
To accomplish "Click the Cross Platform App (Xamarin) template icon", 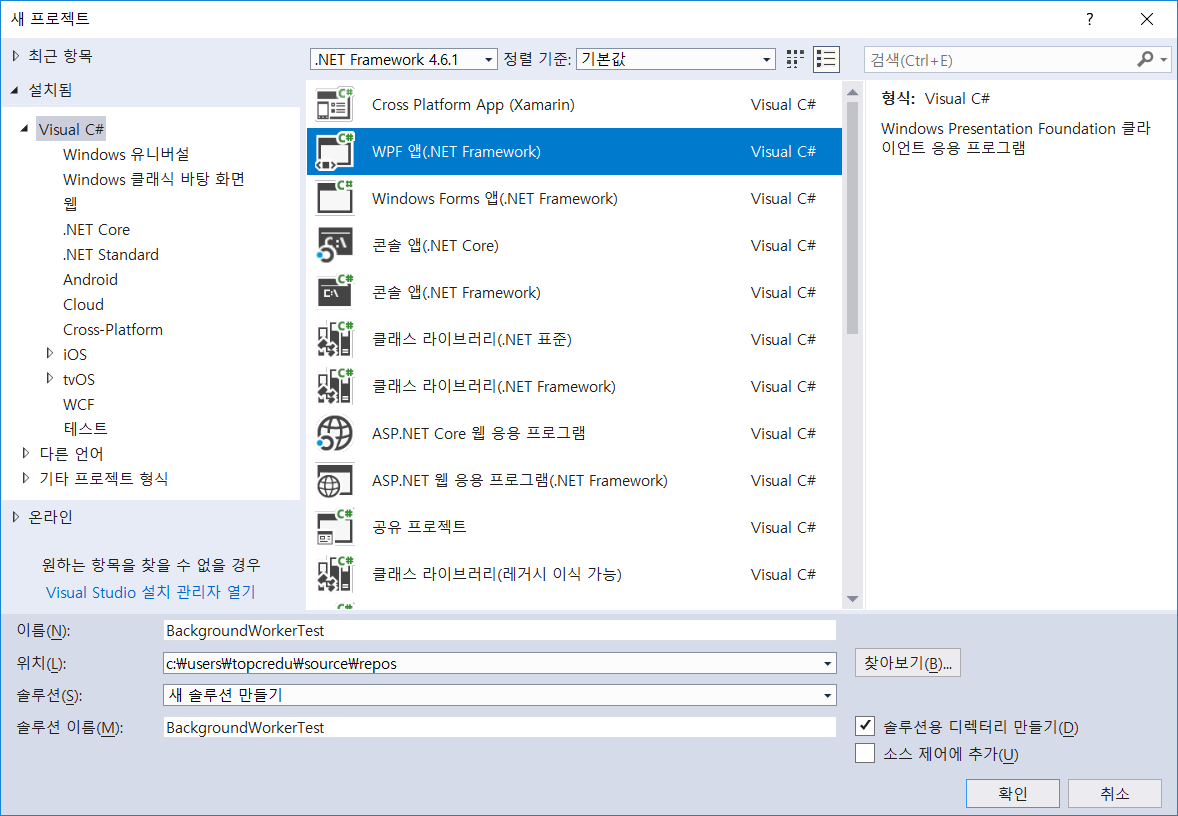I will click(335, 104).
